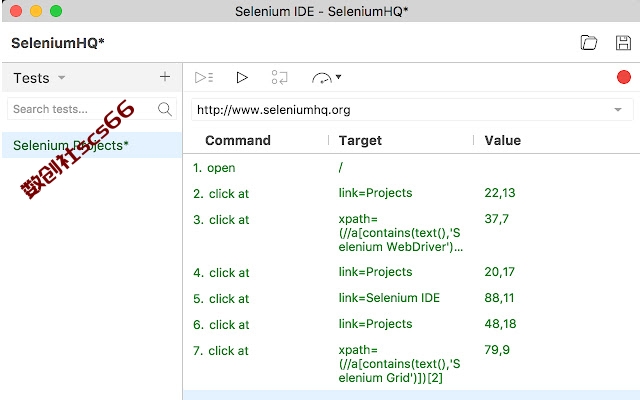The height and width of the screenshot is (400, 640).
Task: Click value 37,7
Action: pos(496,219)
